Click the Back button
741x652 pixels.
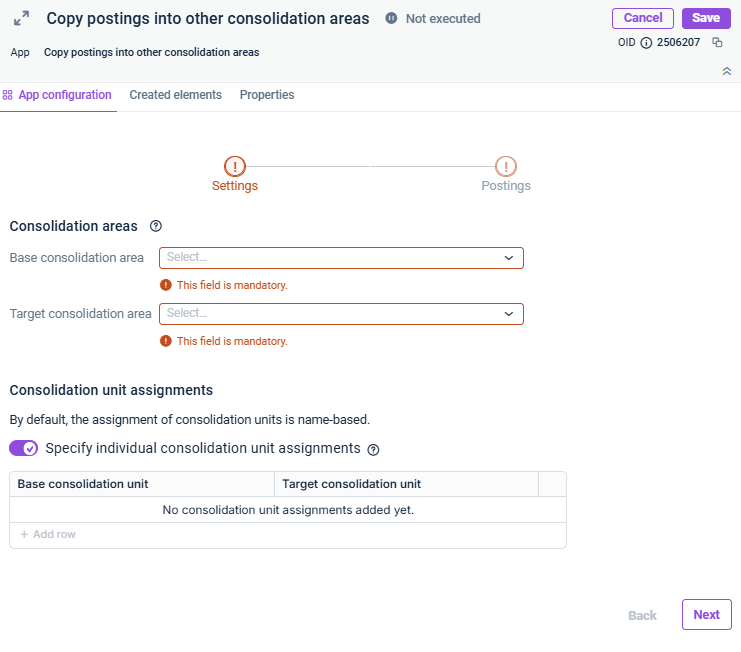(x=642, y=615)
